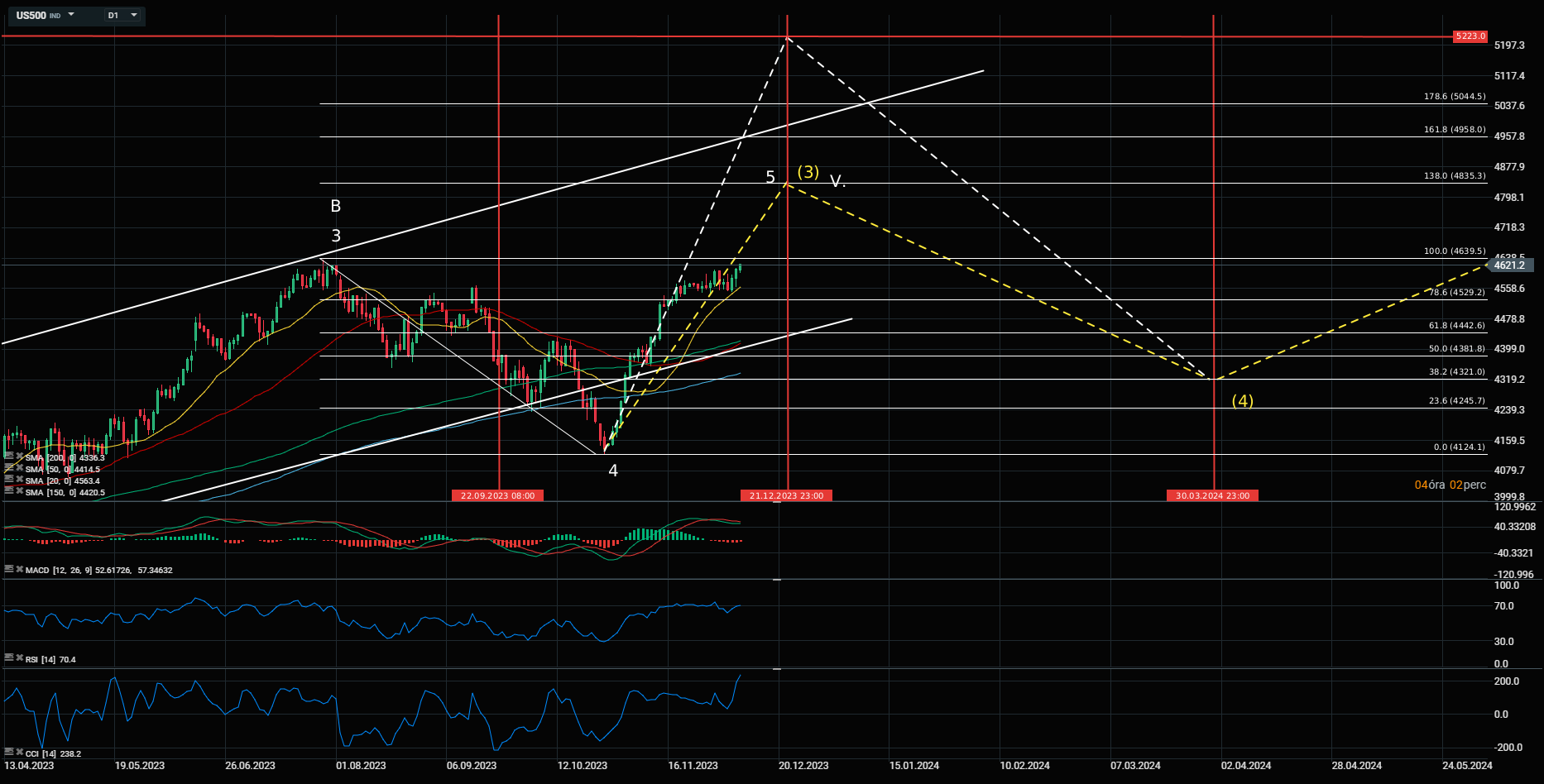Image resolution: width=1544 pixels, height=784 pixels.
Task: Select the yellow (3) wave label
Action: click(808, 172)
